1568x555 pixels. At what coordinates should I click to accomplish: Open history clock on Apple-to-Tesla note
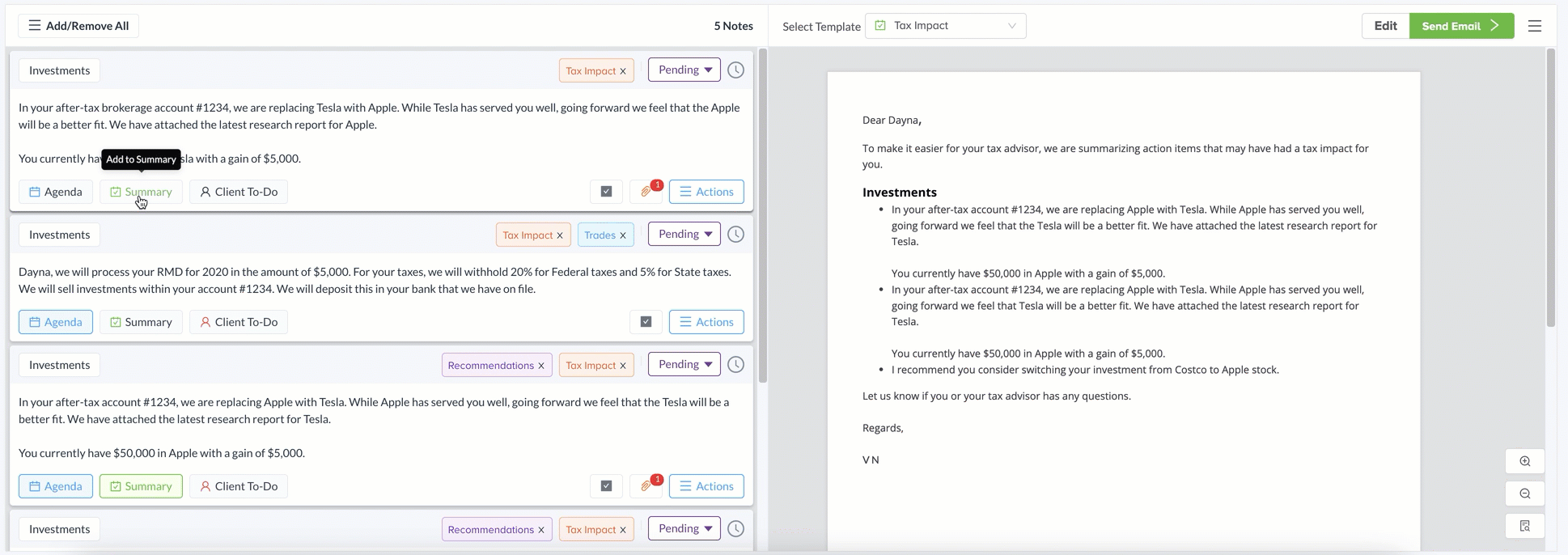(735, 365)
